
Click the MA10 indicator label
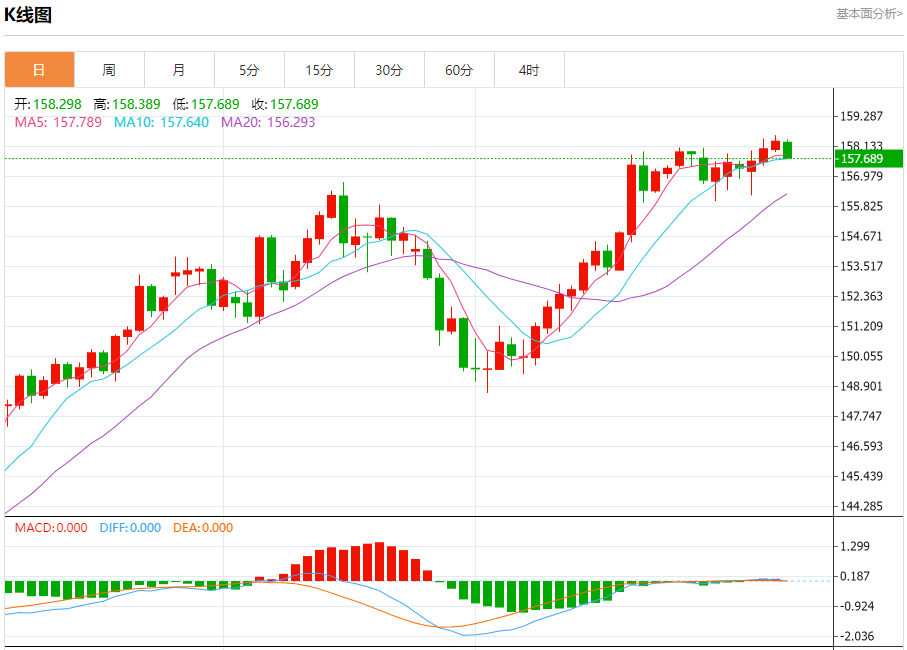point(161,122)
